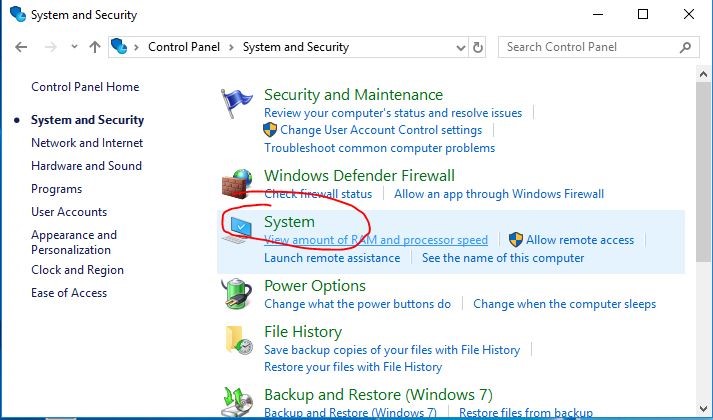Click the forward arrow navigation button

pyautogui.click(x=50, y=47)
